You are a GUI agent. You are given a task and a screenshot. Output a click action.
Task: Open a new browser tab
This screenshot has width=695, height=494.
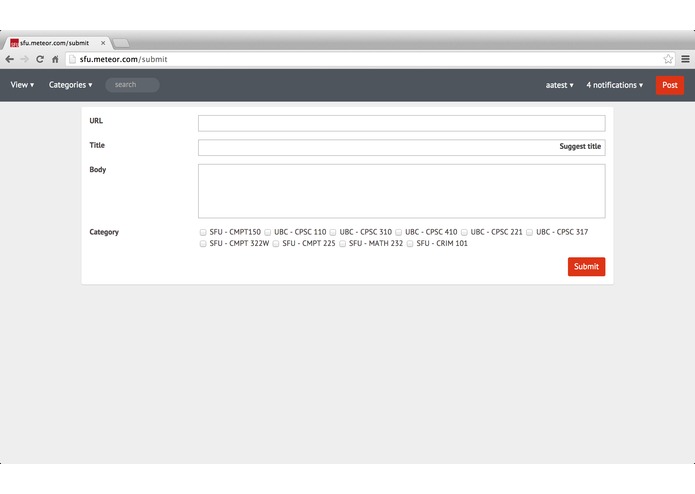click(x=121, y=43)
